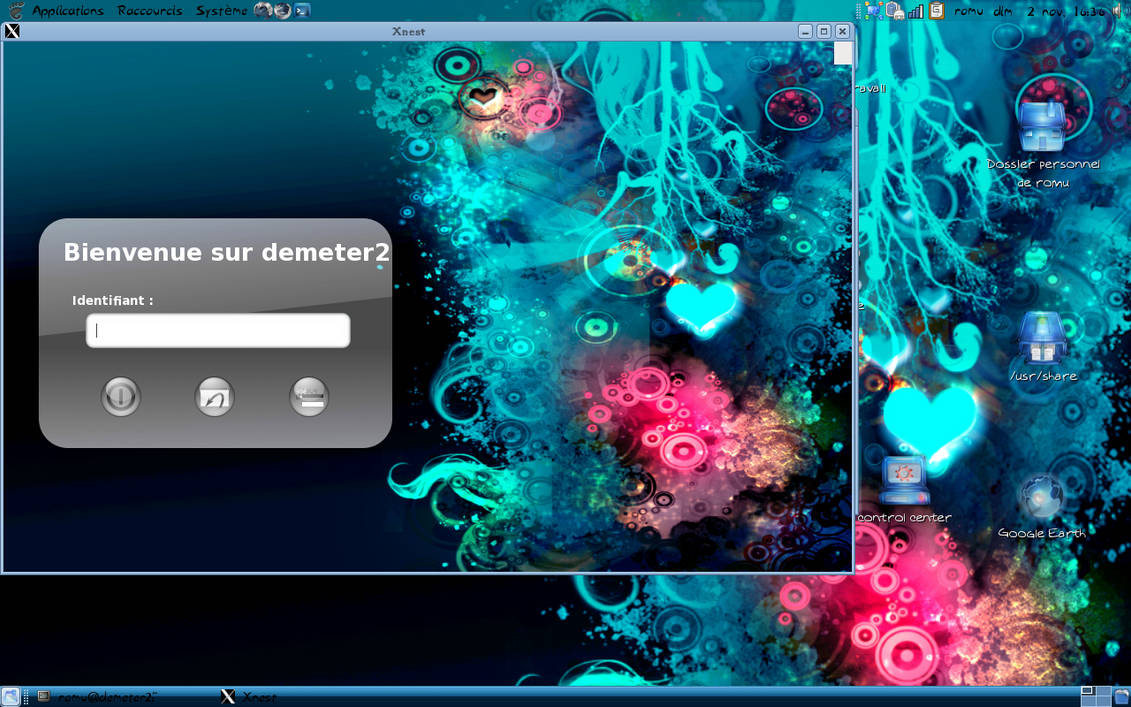Open the Système menu
The image size is (1131, 707).
223,10
